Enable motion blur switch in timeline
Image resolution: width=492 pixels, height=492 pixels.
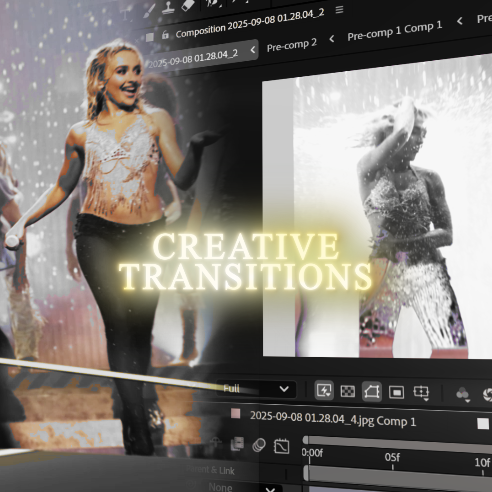click(259, 445)
